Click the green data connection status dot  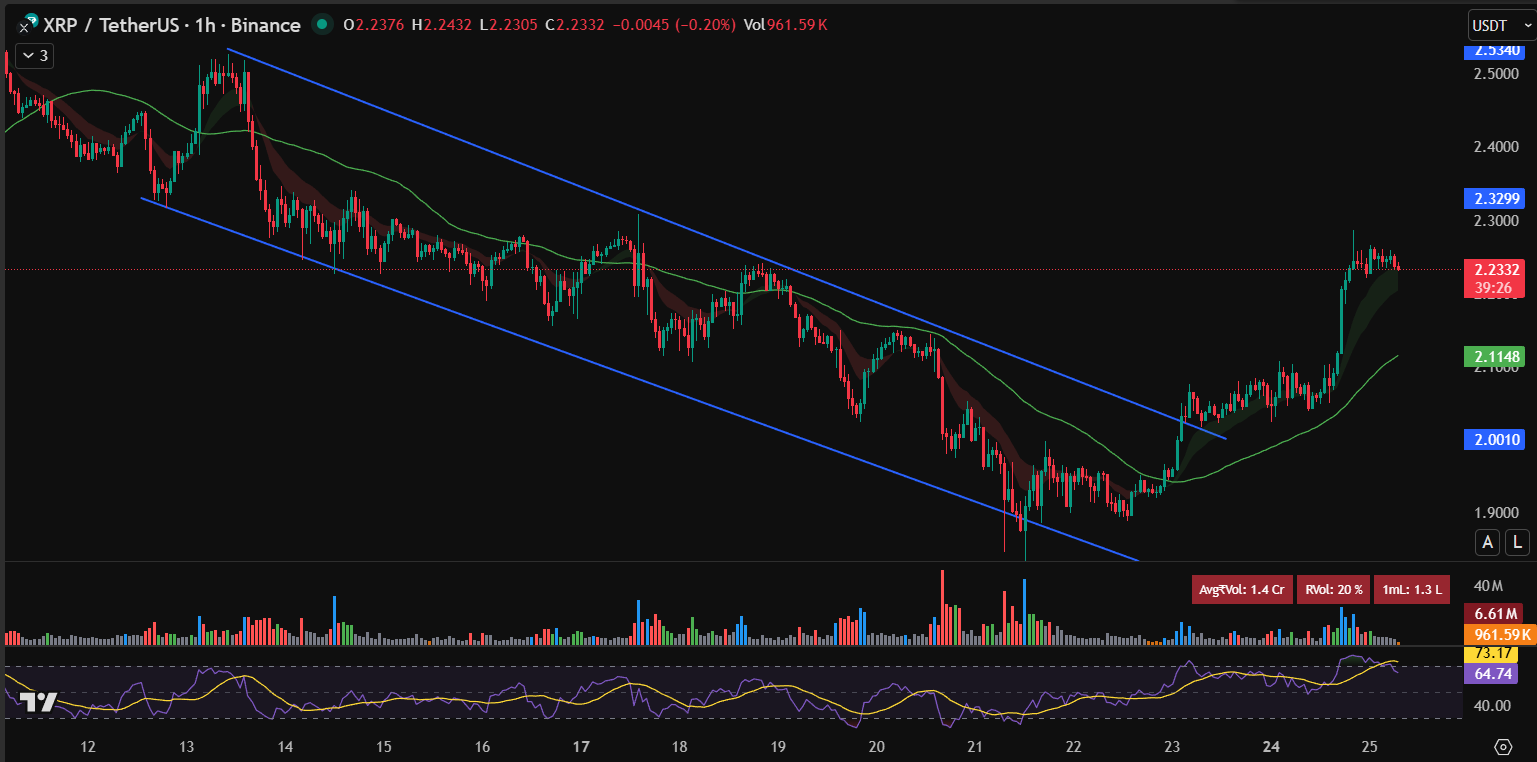coord(320,25)
